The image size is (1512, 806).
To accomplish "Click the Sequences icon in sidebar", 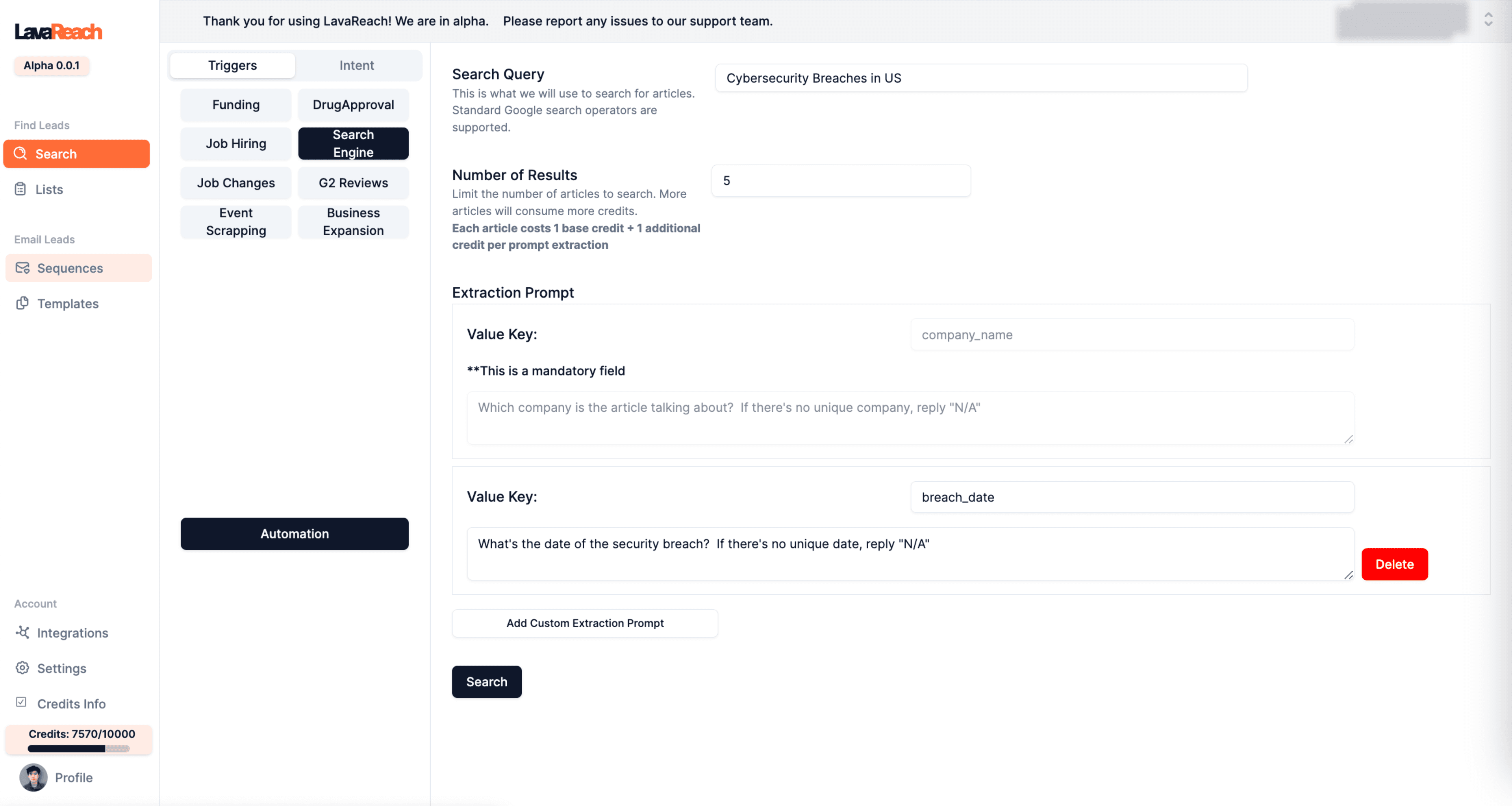I will coord(22,268).
